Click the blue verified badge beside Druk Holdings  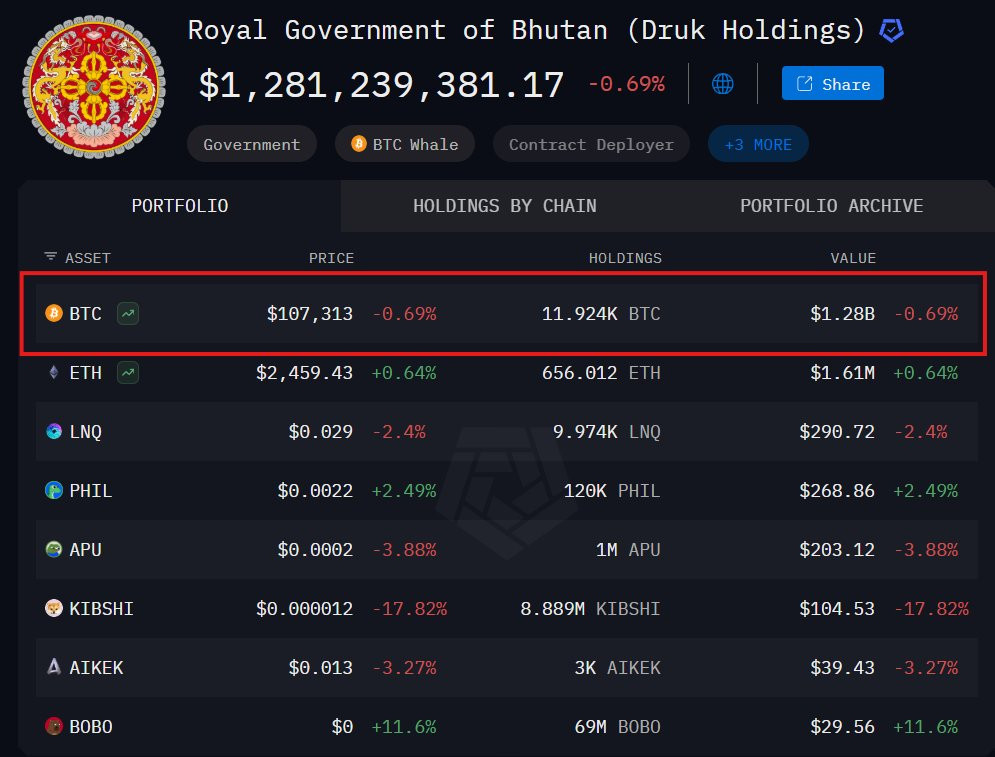point(891,30)
